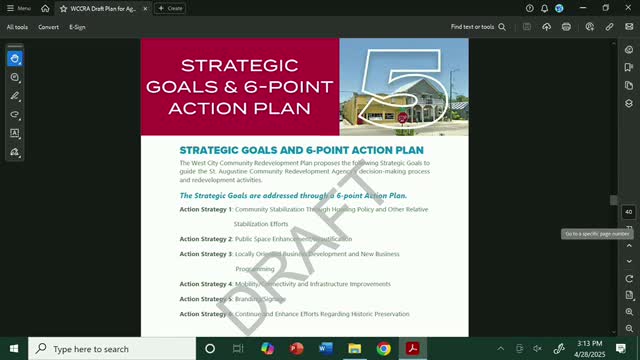Click the Windows Start button
This screenshot has height=360, width=640.
14,349
